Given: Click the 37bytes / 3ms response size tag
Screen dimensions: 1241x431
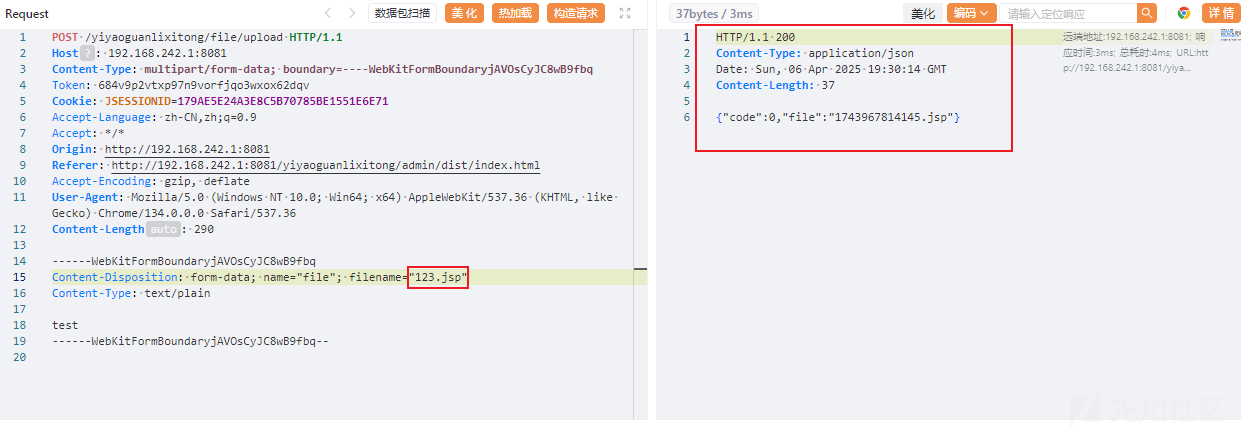Looking at the screenshot, I should point(714,13).
